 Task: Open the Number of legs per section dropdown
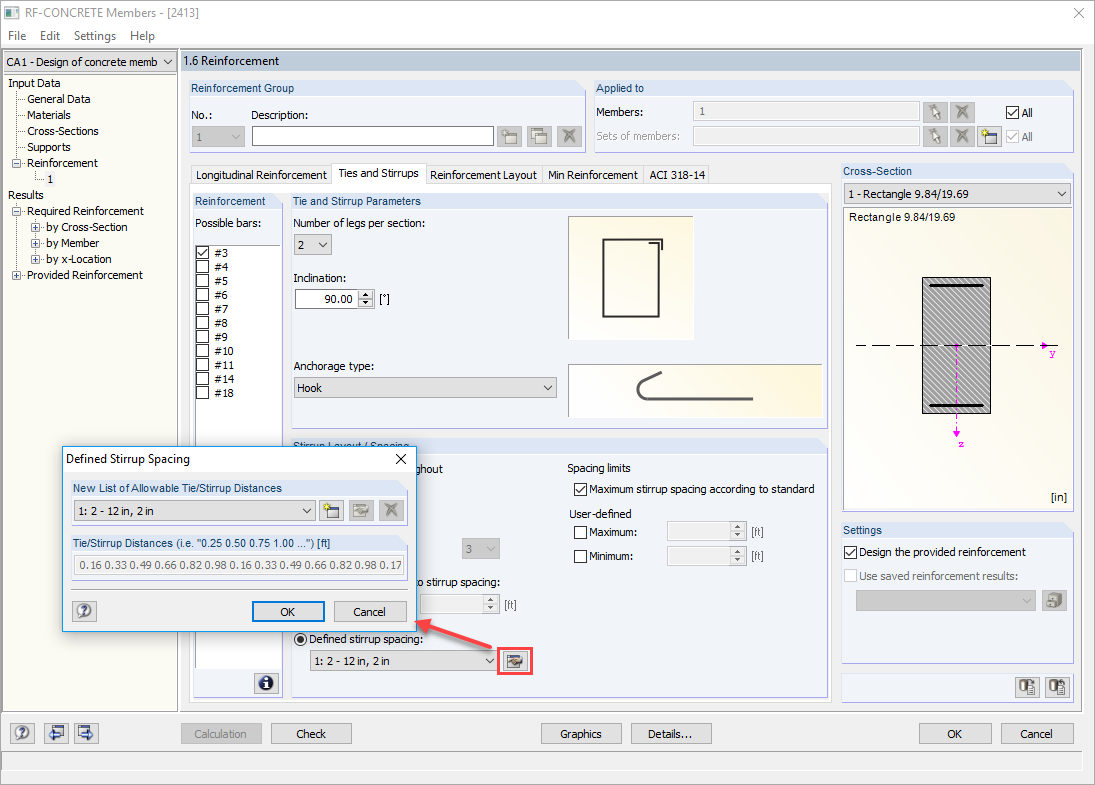click(323, 243)
